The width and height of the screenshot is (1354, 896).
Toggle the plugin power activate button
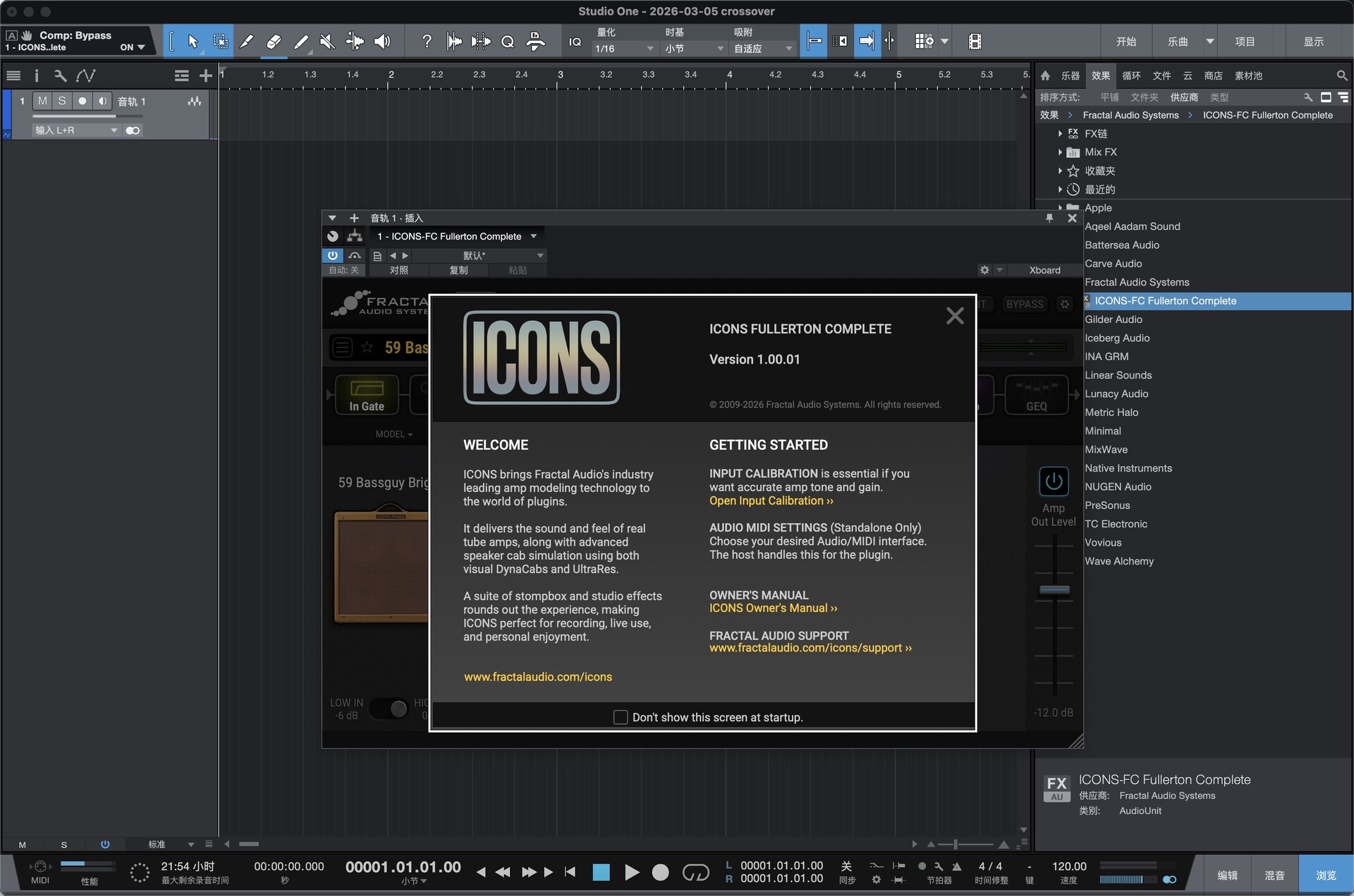click(x=332, y=255)
